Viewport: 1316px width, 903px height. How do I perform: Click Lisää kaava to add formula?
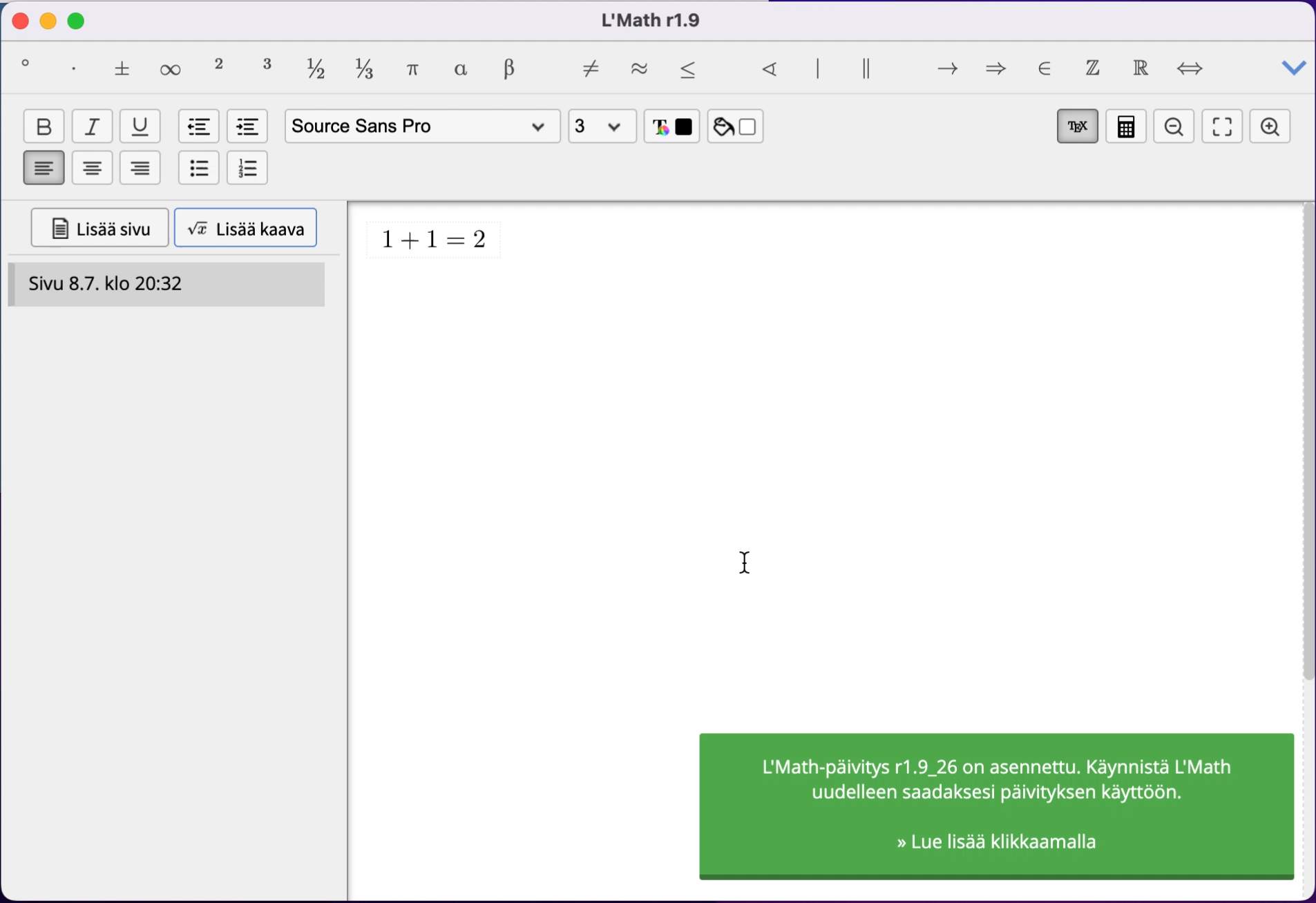pos(246,228)
